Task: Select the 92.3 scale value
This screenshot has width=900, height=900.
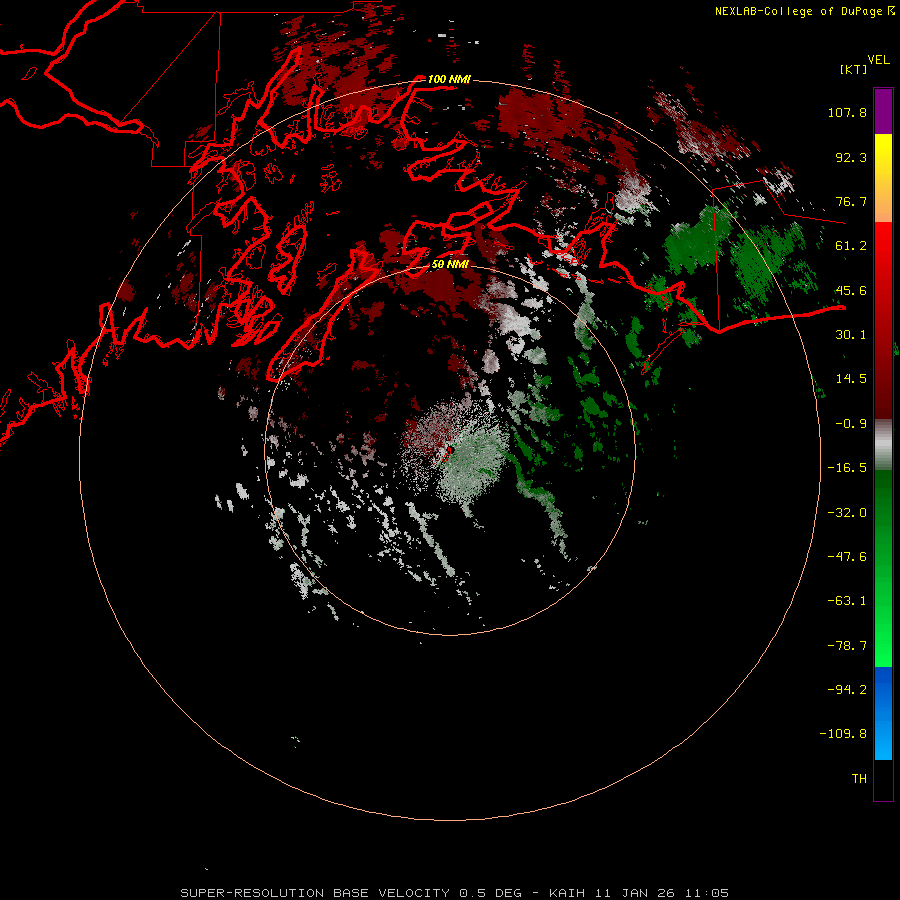Action: [851, 157]
